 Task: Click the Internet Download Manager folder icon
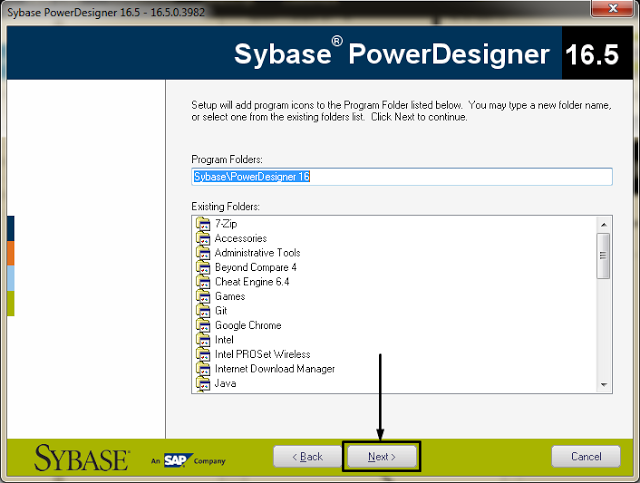[203, 369]
